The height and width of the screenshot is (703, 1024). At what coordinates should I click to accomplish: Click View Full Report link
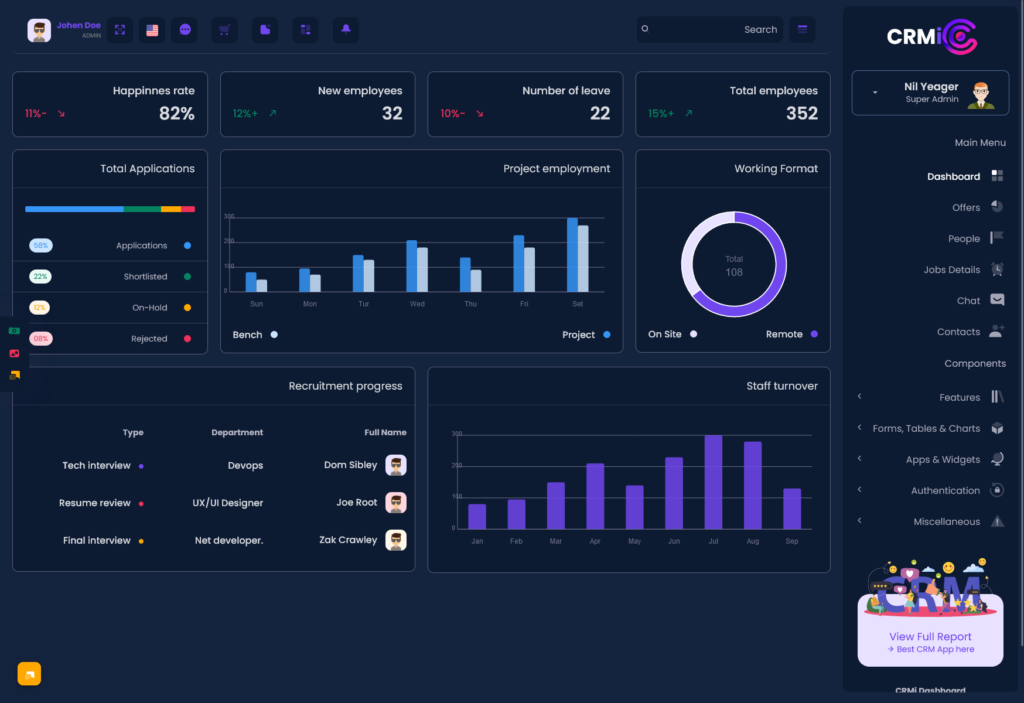click(930, 636)
